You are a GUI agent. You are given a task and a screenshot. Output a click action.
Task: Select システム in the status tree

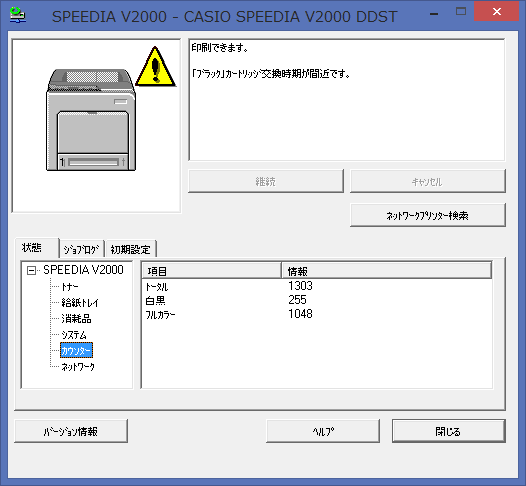pos(74,334)
